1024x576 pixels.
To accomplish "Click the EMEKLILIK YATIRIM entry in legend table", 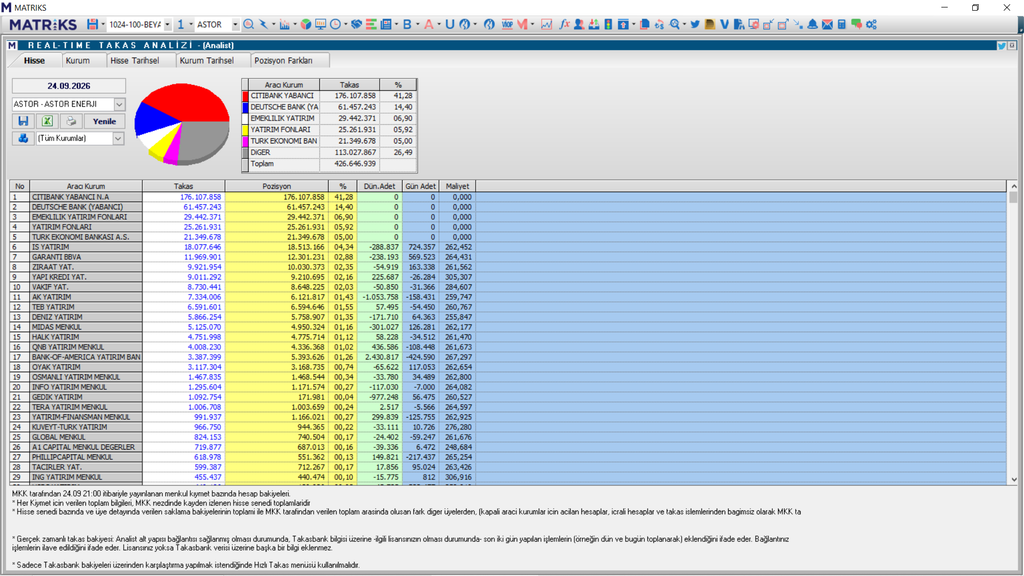I will [x=283, y=119].
